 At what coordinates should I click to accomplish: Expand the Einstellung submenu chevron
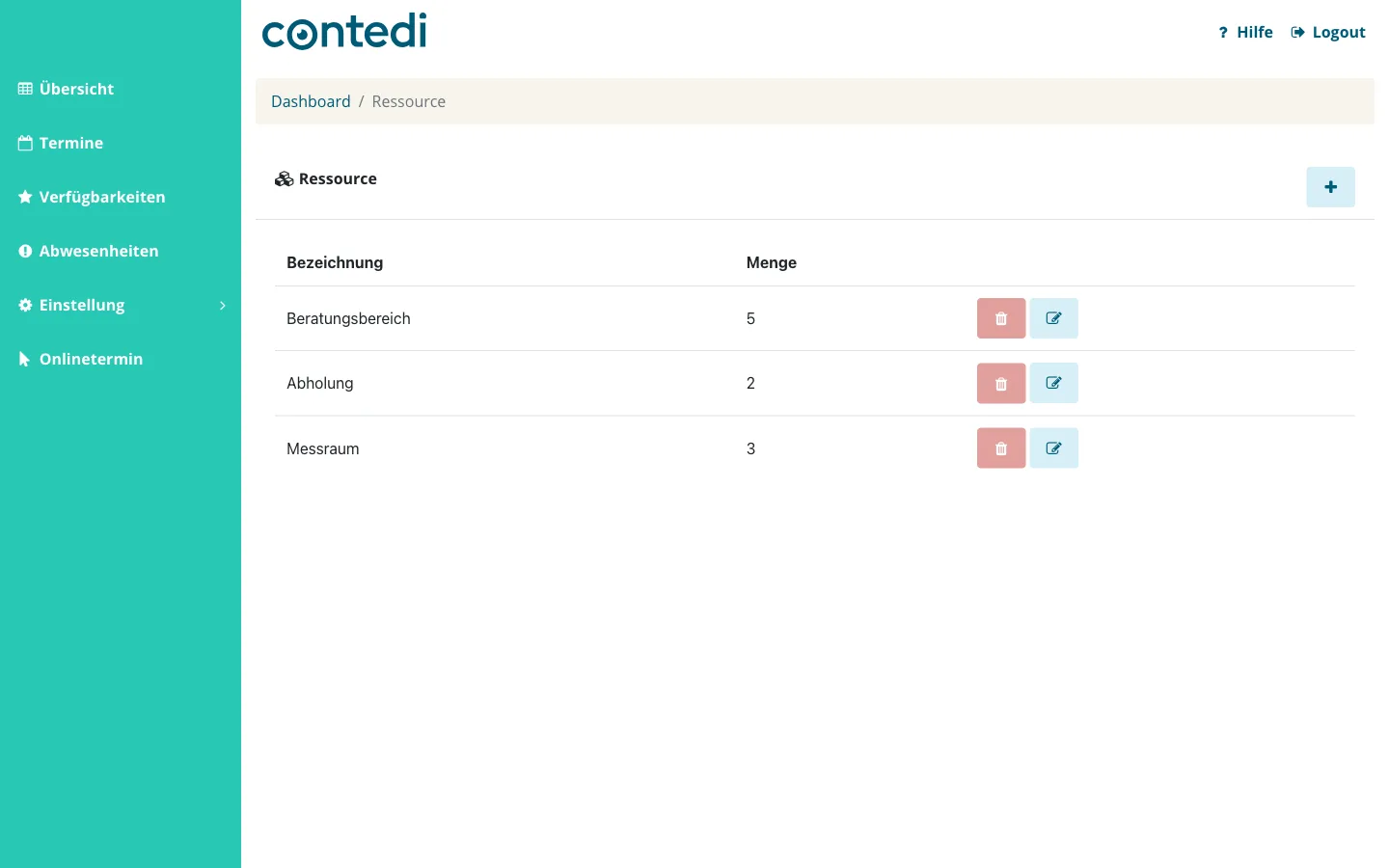point(222,306)
